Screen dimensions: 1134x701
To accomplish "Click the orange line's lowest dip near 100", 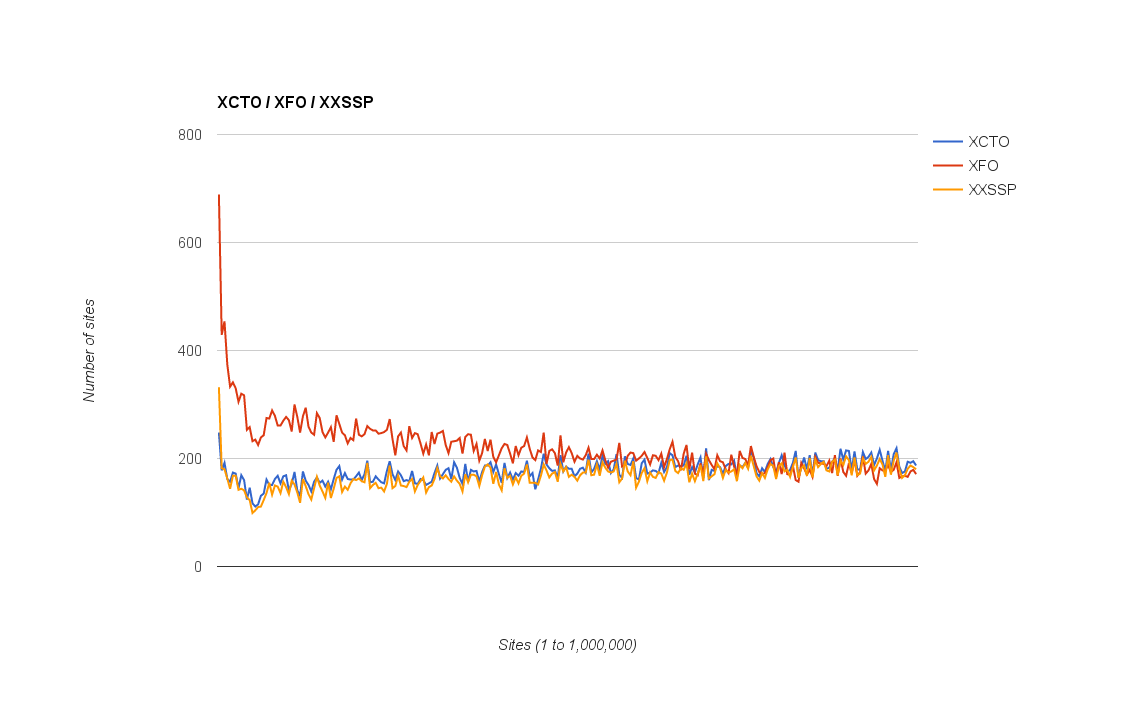I will coord(252,512).
